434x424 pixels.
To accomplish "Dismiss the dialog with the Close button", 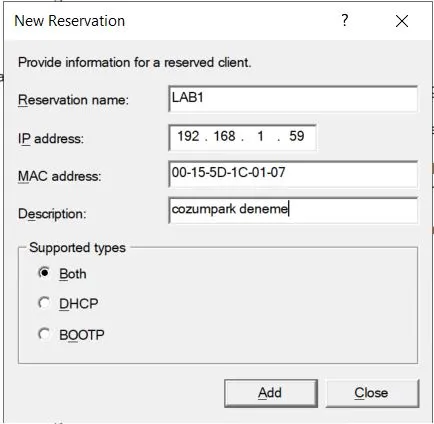I will click(x=372, y=393).
